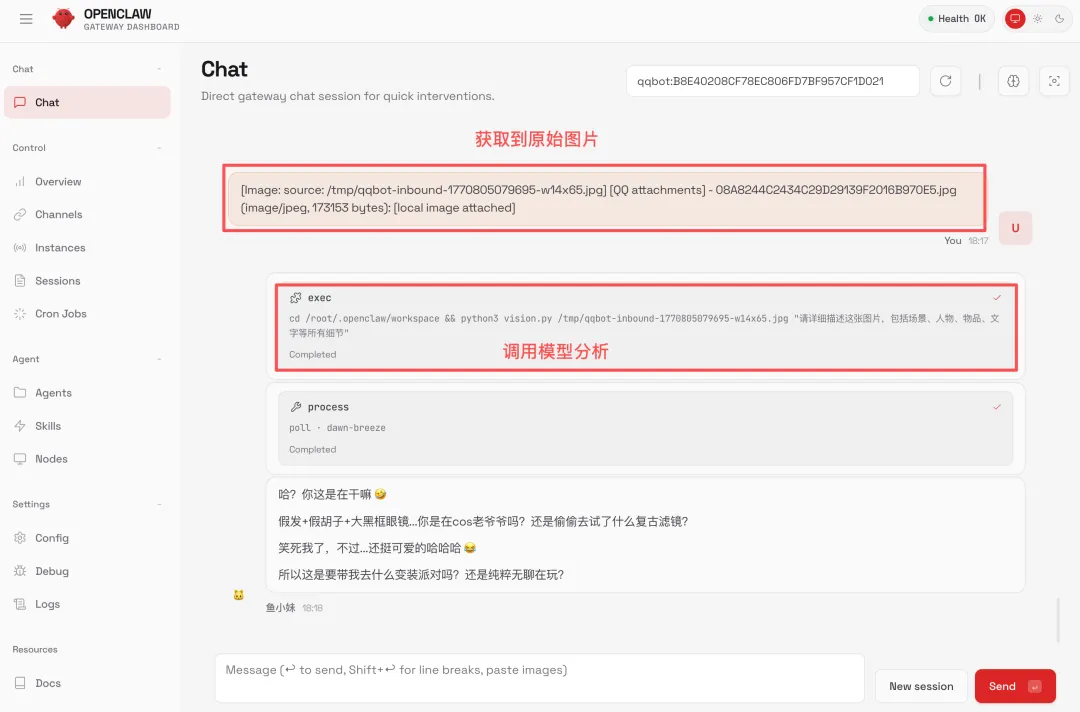Click the 'poll · dawn-breeze' text
This screenshot has height=712, width=1080.
tap(338, 428)
